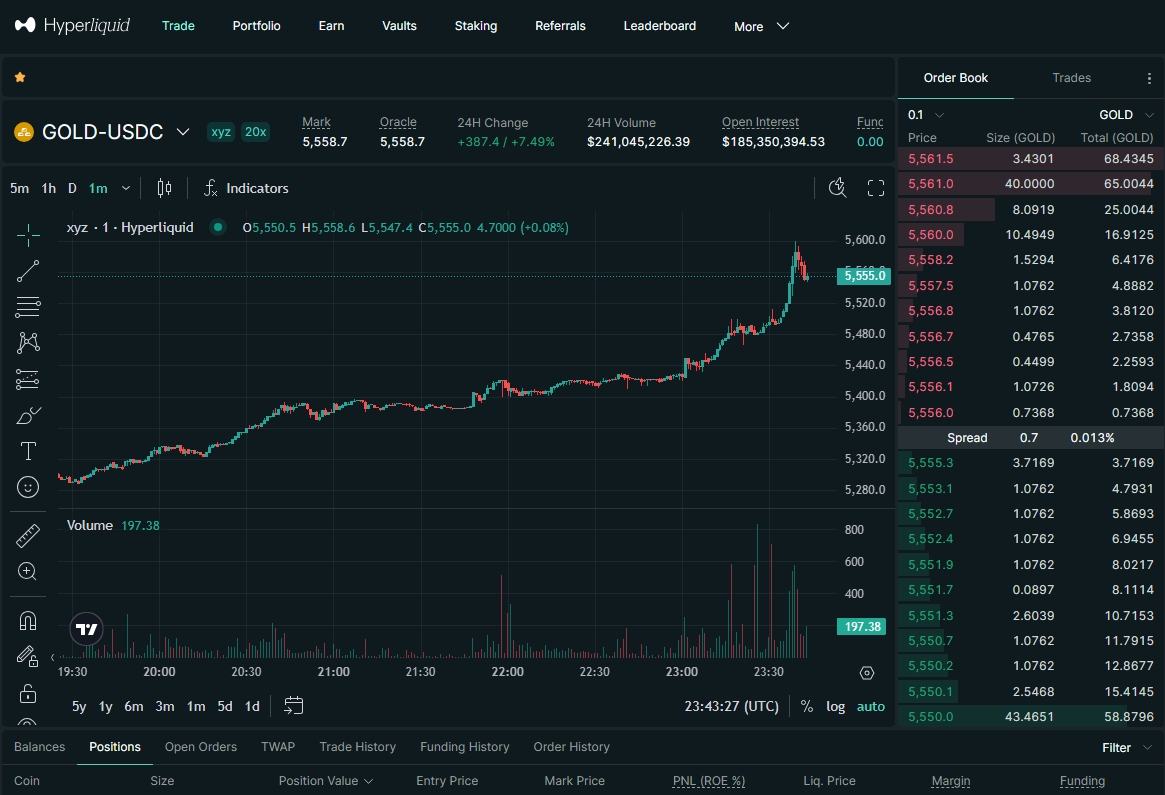The image size is (1165, 795).
Task: Click the green symbol status dot
Action: coord(218,227)
